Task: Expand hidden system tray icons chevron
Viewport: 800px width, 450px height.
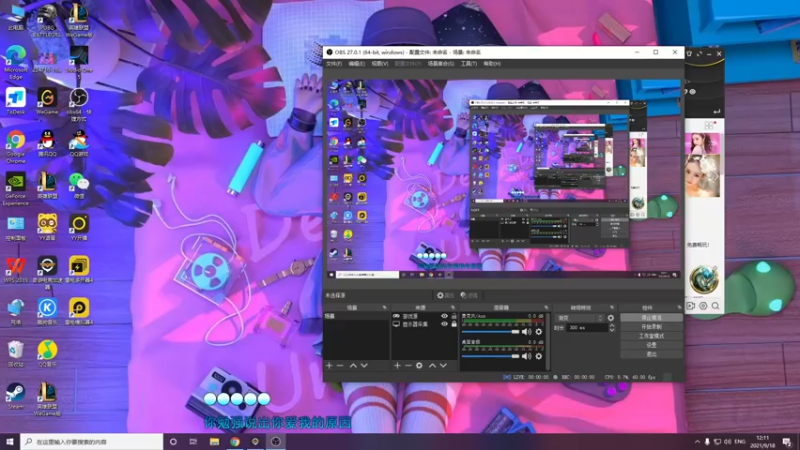Action: click(697, 441)
